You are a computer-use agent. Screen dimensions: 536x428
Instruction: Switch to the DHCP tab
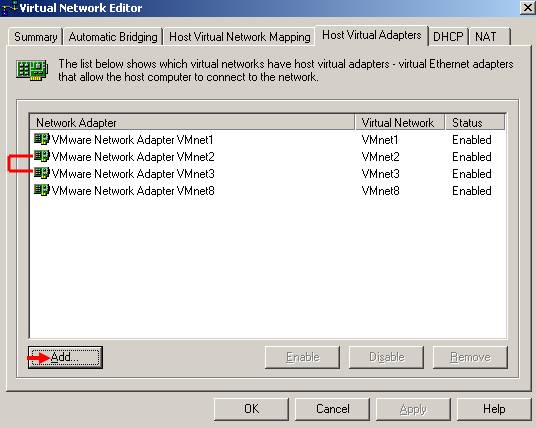[448, 37]
